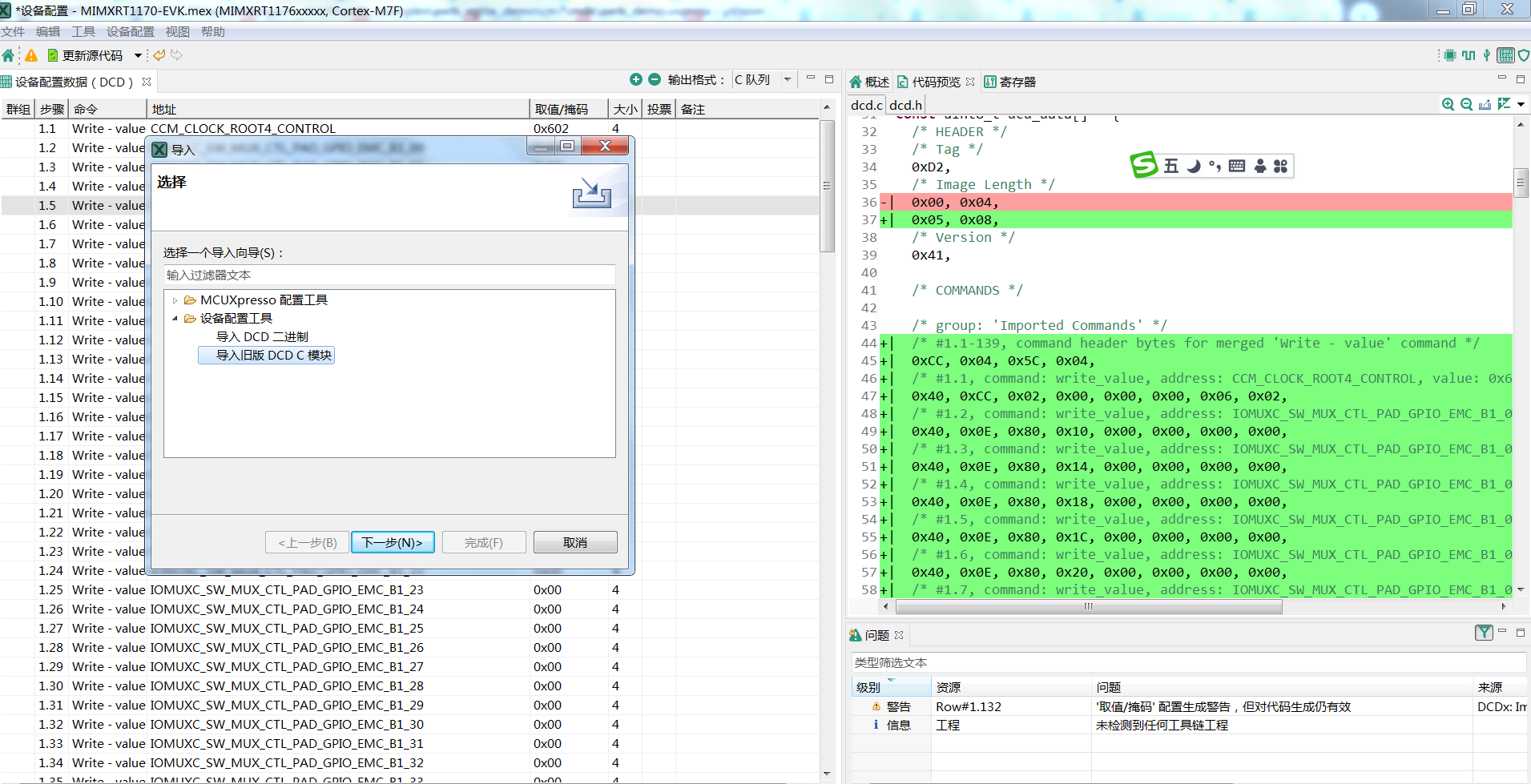
Task: Select the Device Configuration binary-data tool icon
Action: tap(1505, 55)
